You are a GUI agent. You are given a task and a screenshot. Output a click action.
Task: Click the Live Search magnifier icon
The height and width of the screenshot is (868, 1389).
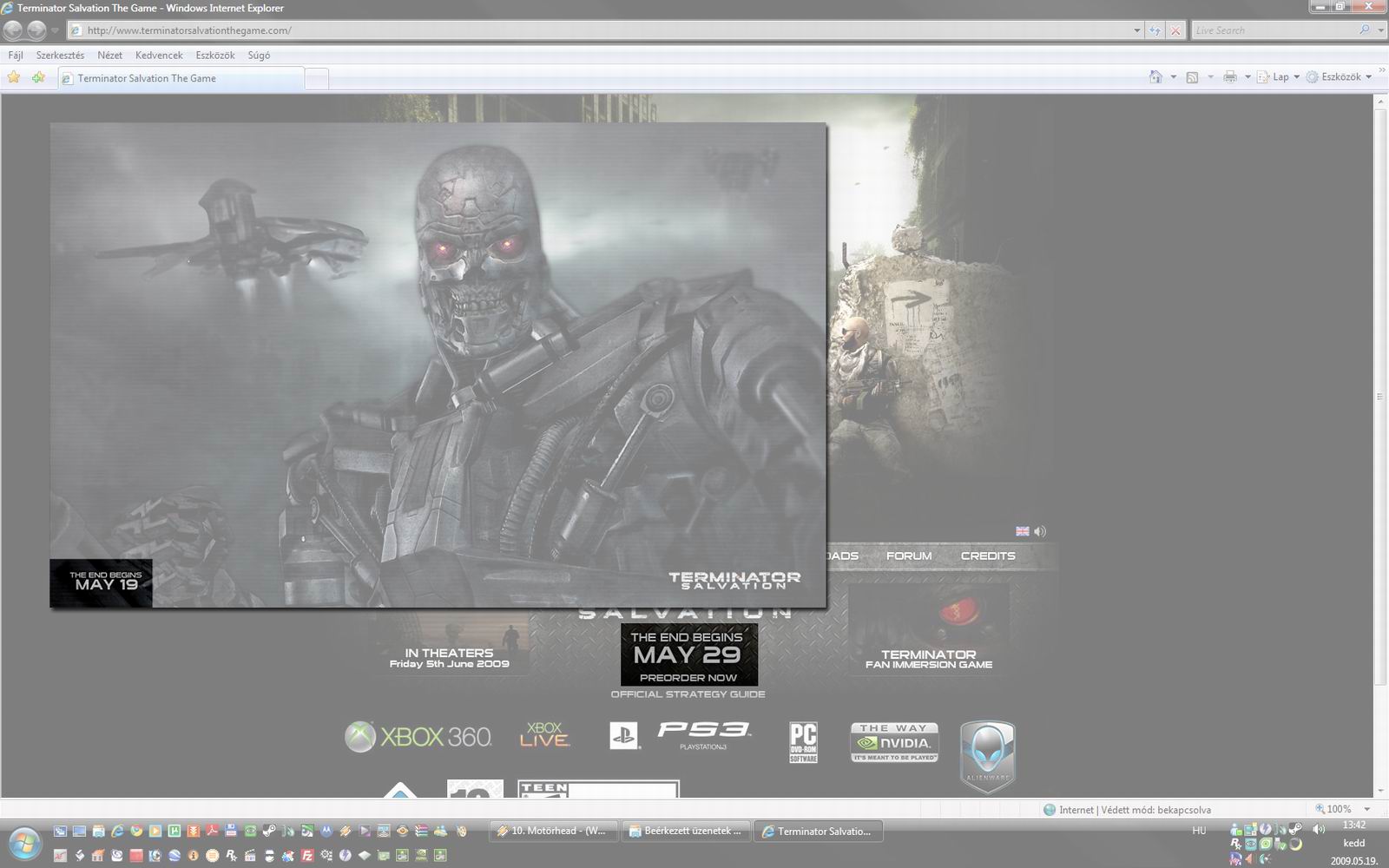coord(1365,30)
